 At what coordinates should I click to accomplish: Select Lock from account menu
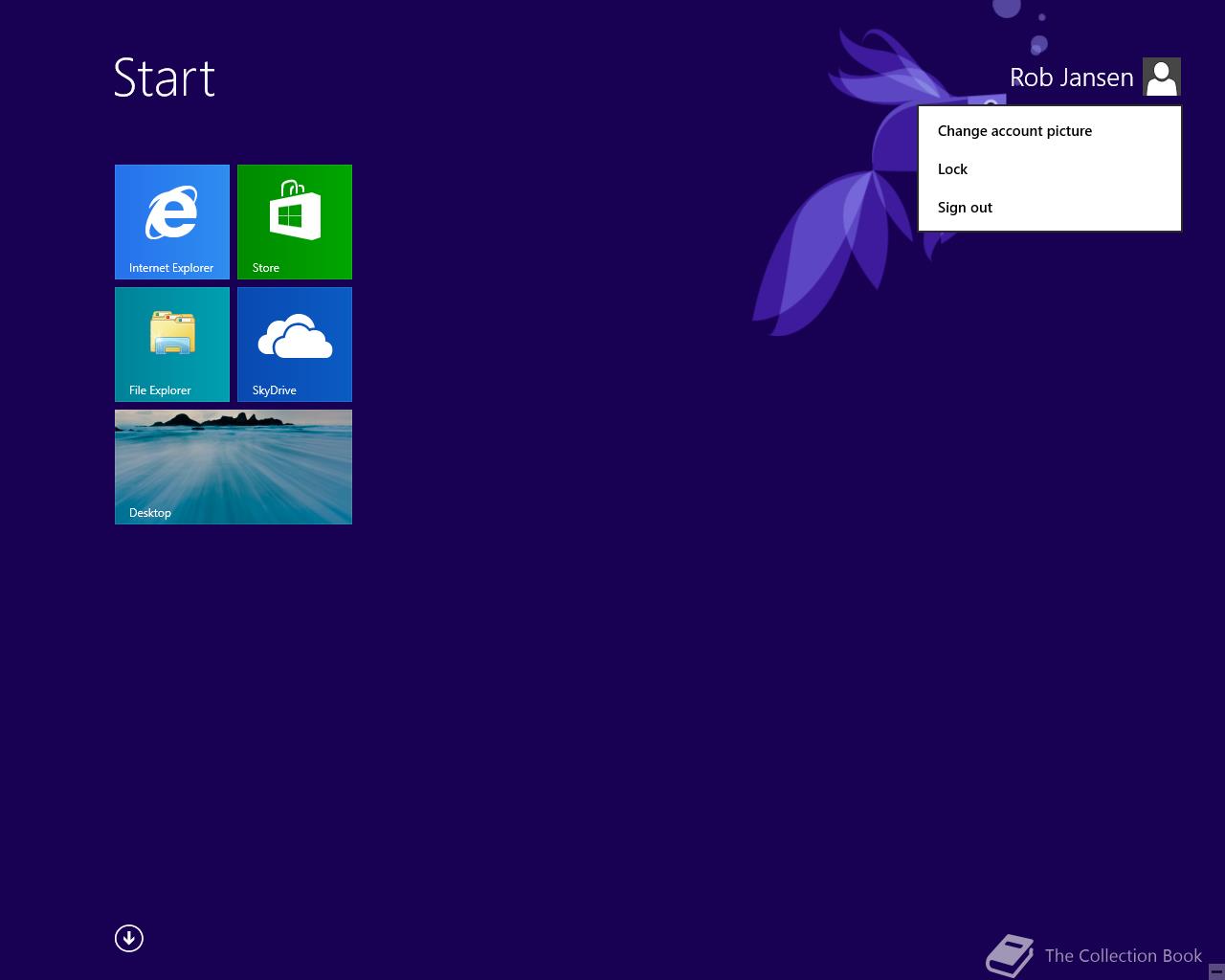click(x=1050, y=169)
